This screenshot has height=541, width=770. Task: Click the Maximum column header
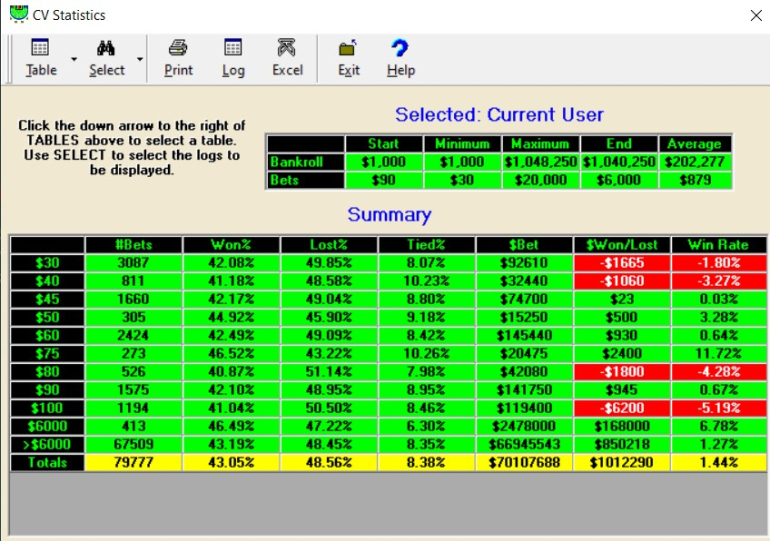[539, 144]
